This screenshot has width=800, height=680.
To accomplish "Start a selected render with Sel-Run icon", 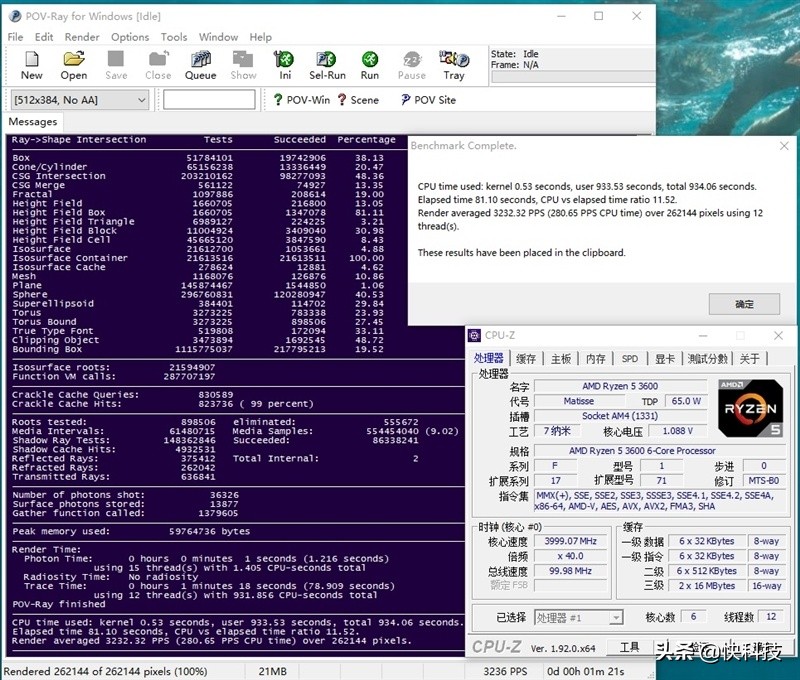I will tap(325, 63).
